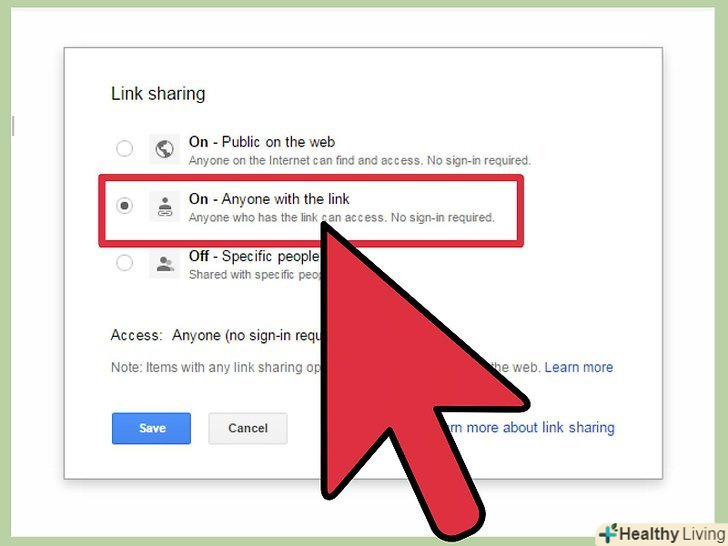Screen dimensions: 728x546
Task: Open the 'Learn more' link in the note
Action: point(579,367)
